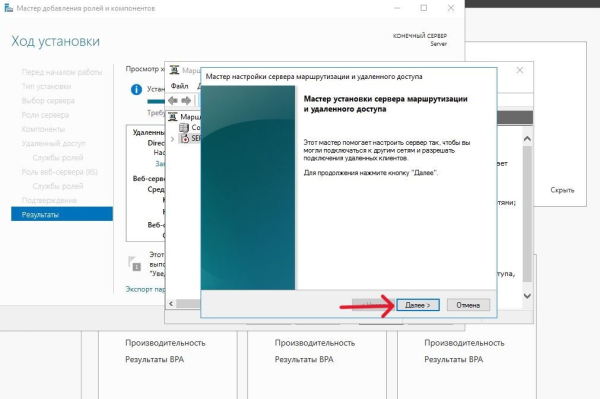The image size is (600, 399).
Task: Select Результаты step in roles wizard
Action: tap(62, 214)
